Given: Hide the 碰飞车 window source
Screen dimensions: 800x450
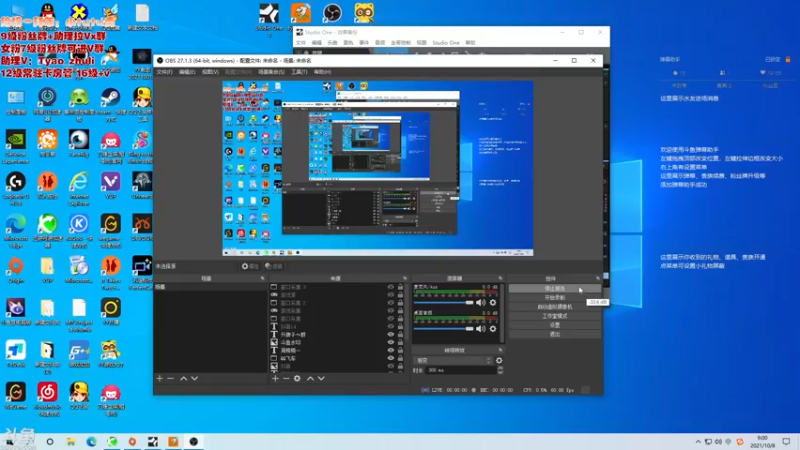Looking at the screenshot, I should pyautogui.click(x=391, y=358).
